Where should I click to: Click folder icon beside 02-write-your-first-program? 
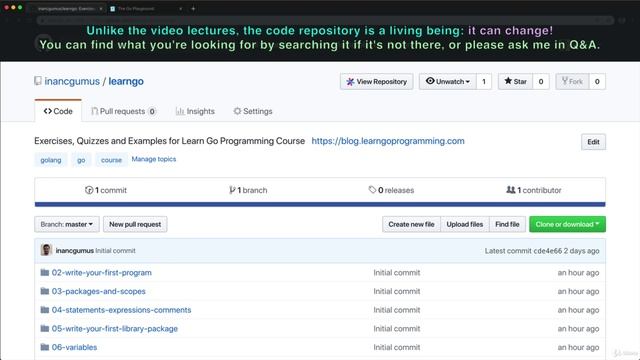tap(45, 272)
